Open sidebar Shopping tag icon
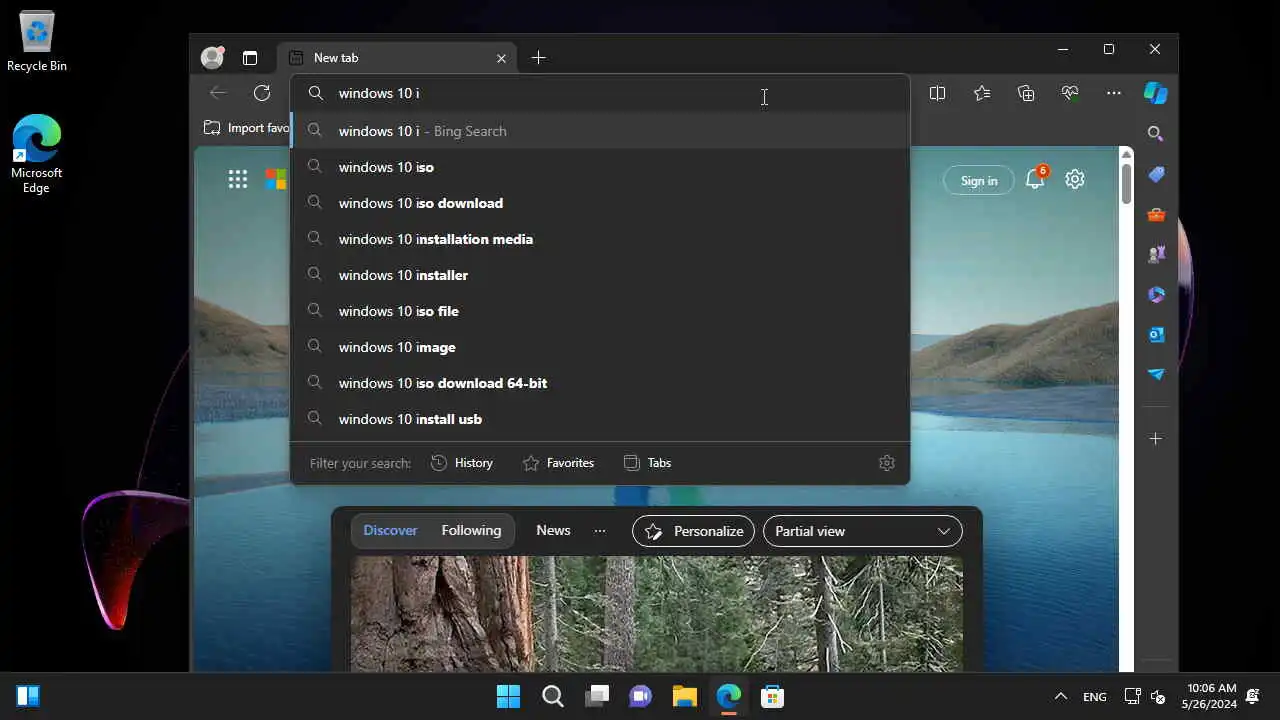This screenshot has width=1280, height=720. click(1156, 174)
